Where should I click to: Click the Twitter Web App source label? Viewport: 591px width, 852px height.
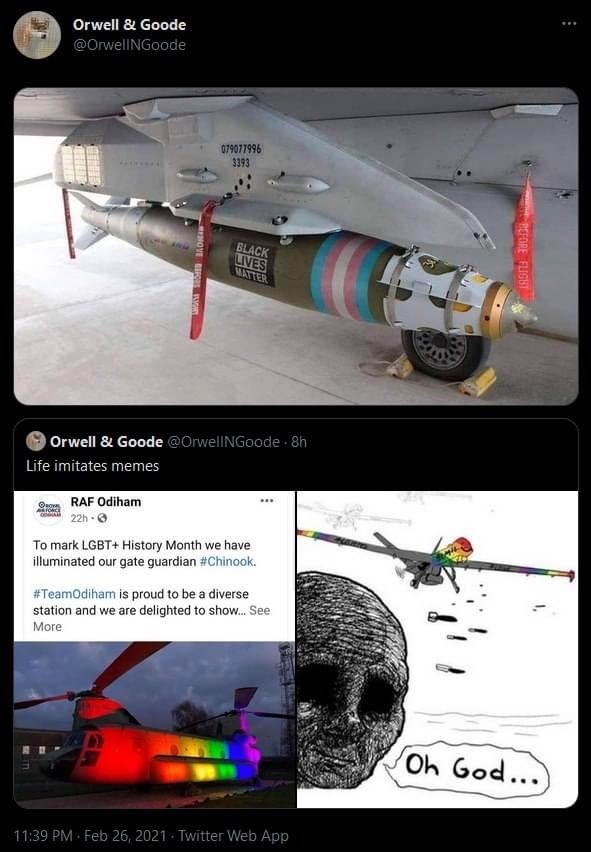(234, 836)
